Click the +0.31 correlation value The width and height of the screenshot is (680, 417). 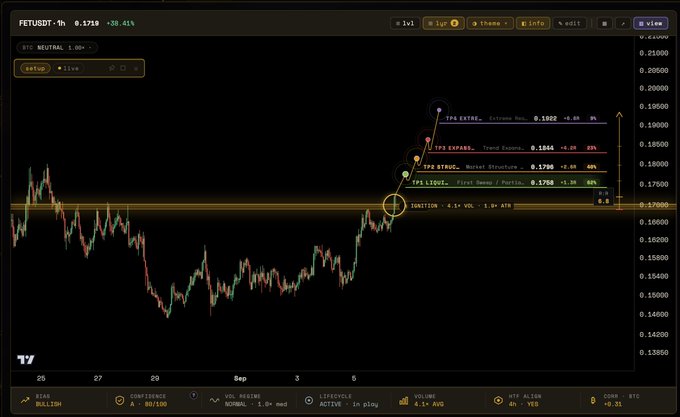(612, 404)
